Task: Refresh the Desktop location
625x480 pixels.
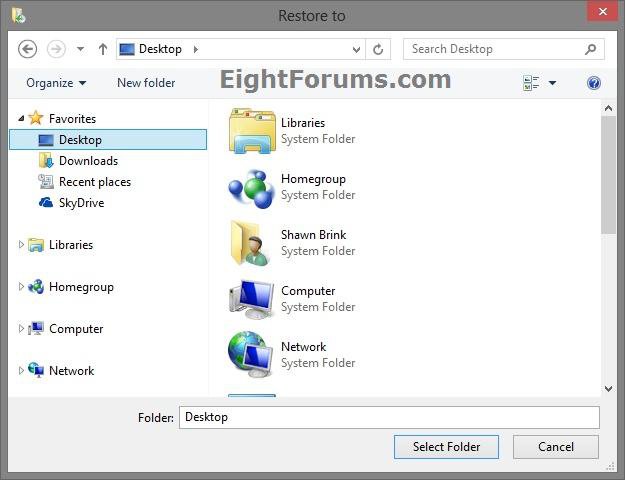Action: 378,49
